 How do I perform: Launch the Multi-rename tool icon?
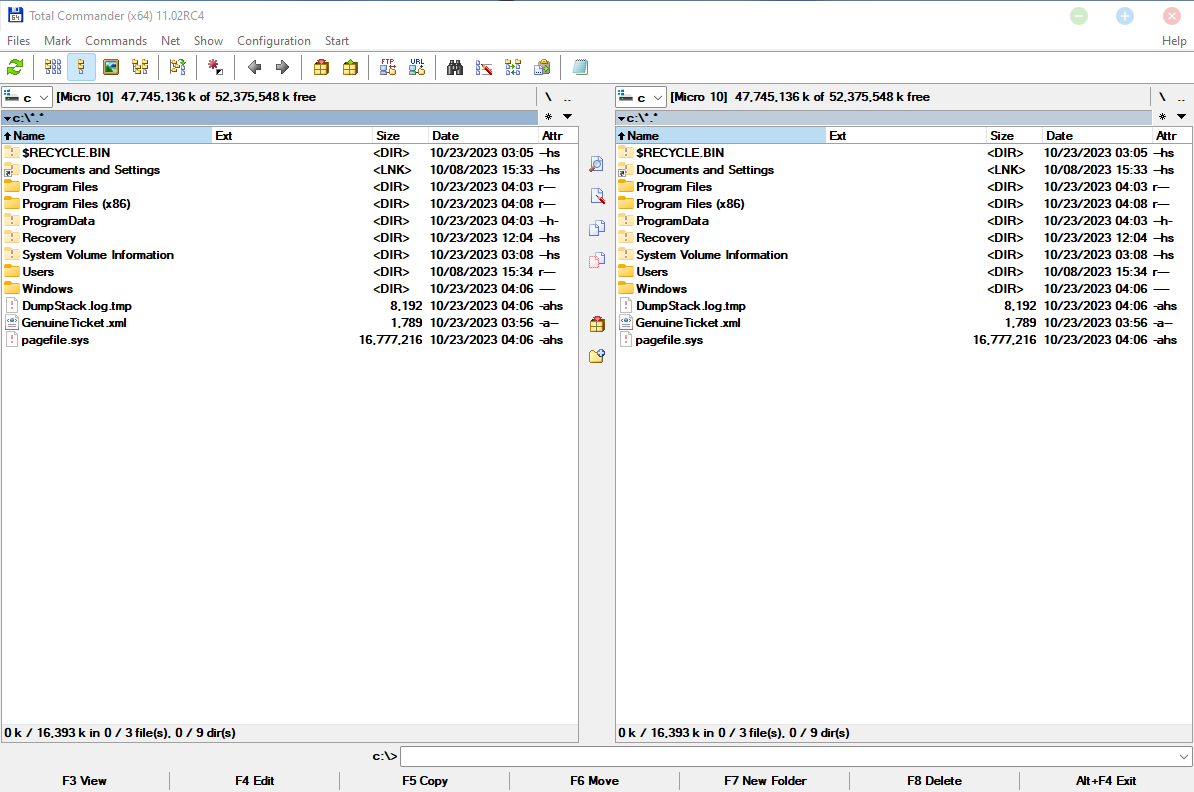pyautogui.click(x=484, y=67)
